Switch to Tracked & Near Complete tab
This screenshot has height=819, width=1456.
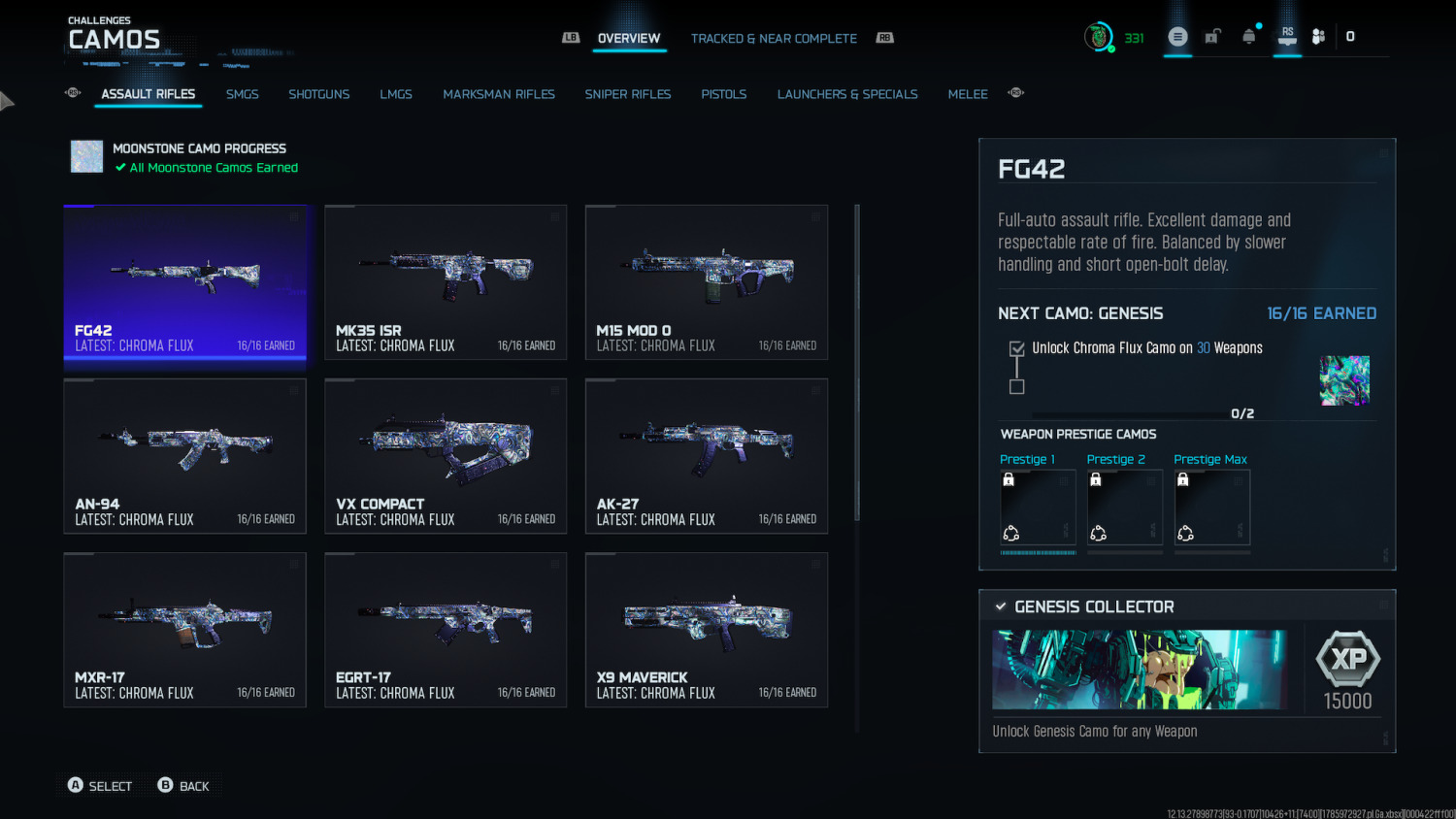point(774,39)
